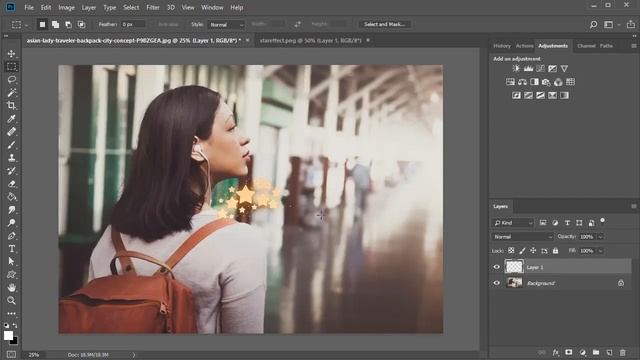Click the layer style fx icon

556,352
